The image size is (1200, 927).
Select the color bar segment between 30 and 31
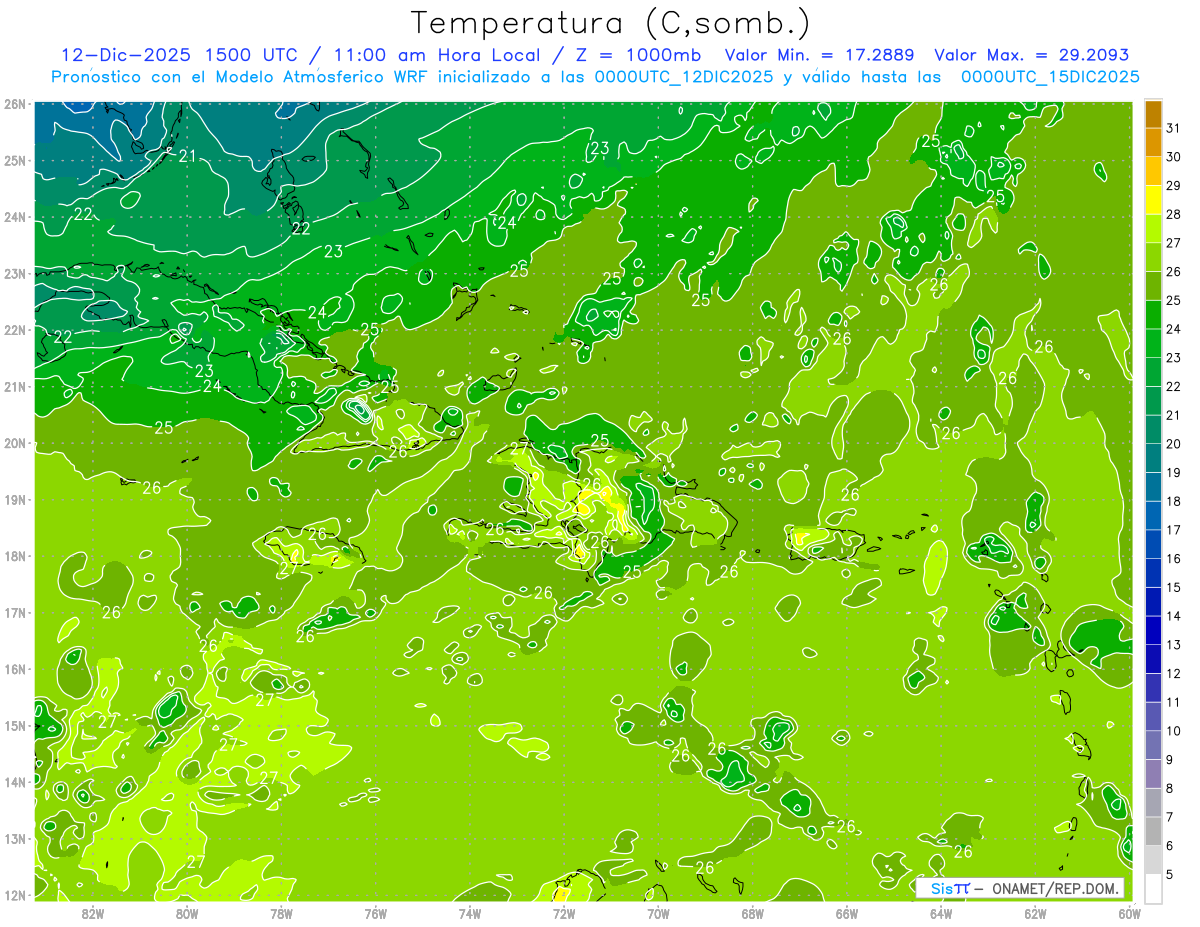pyautogui.click(x=1153, y=143)
